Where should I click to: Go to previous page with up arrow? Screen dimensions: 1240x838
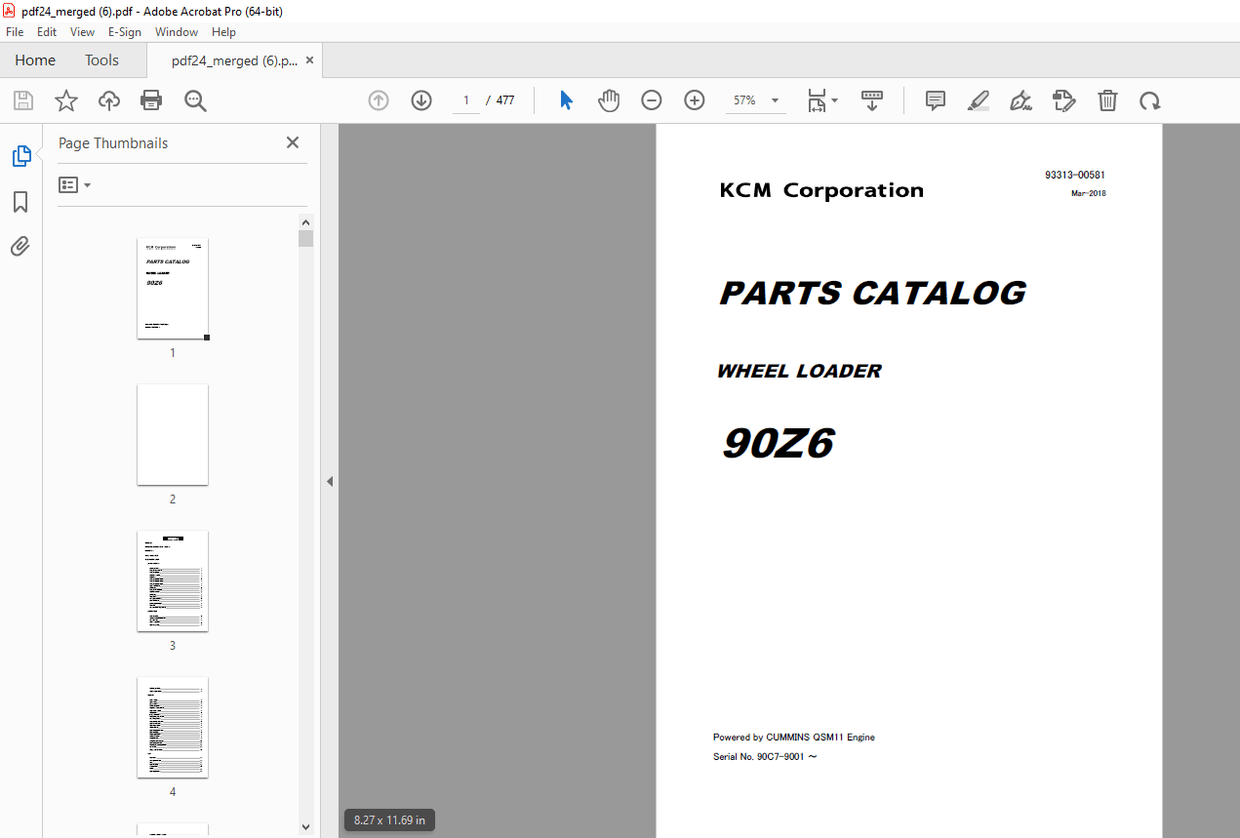[378, 100]
